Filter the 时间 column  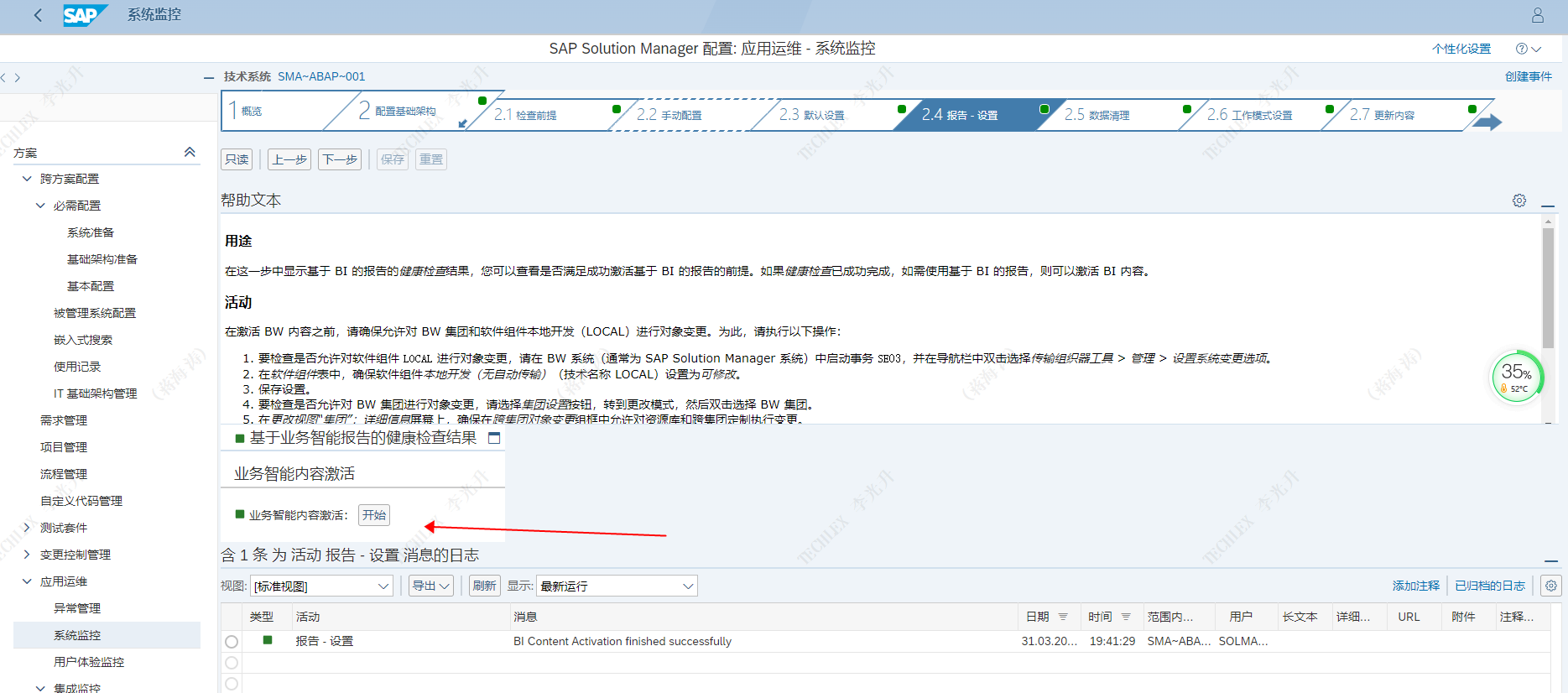tap(1126, 617)
